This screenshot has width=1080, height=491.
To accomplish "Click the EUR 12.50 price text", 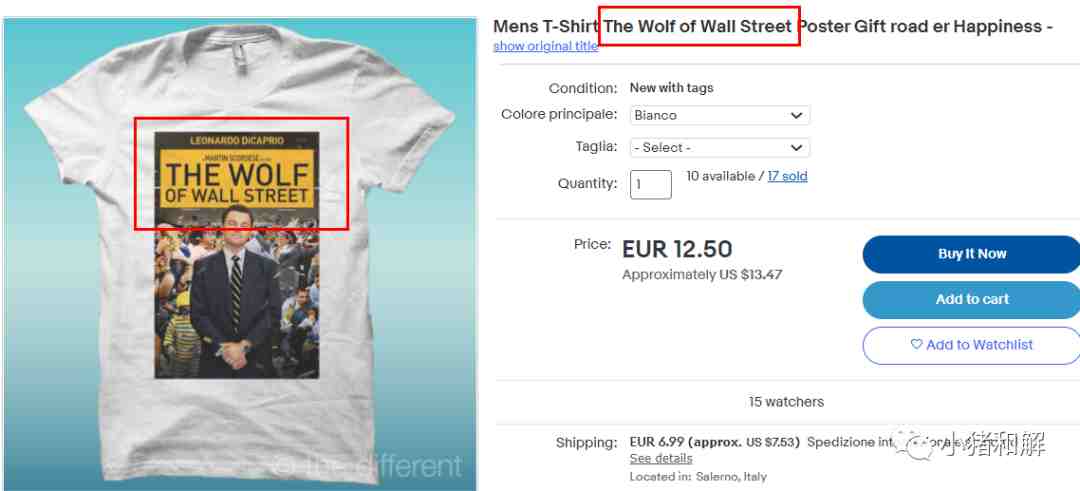I will click(x=677, y=249).
